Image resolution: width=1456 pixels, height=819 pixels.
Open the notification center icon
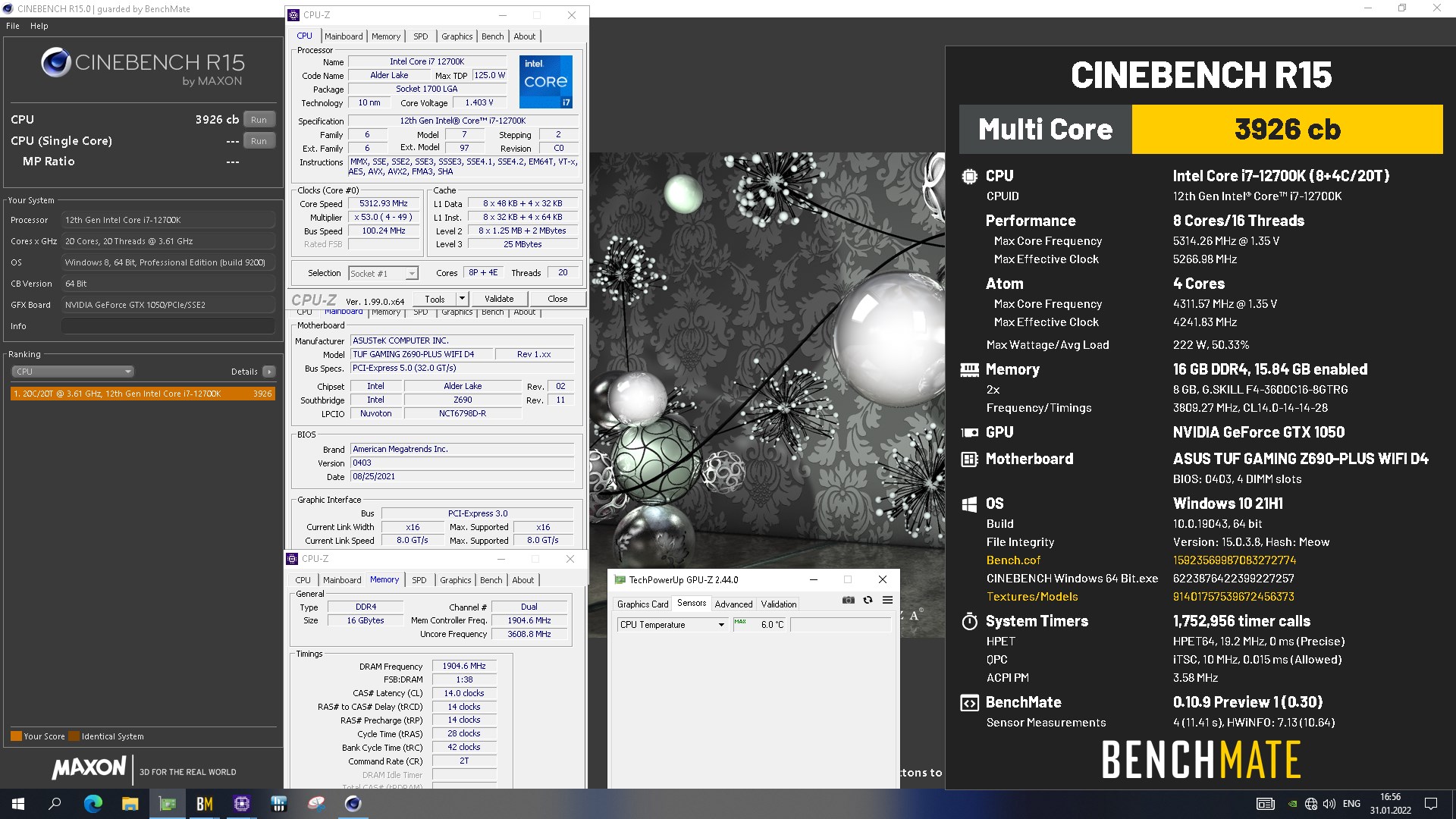pos(1431,804)
